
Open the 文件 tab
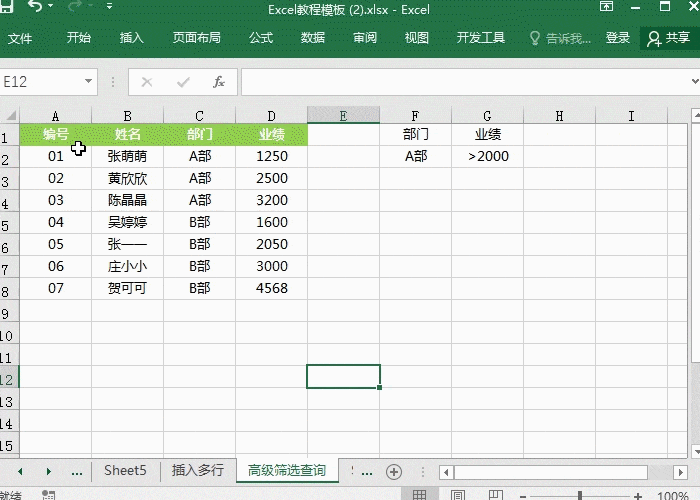tap(20, 38)
